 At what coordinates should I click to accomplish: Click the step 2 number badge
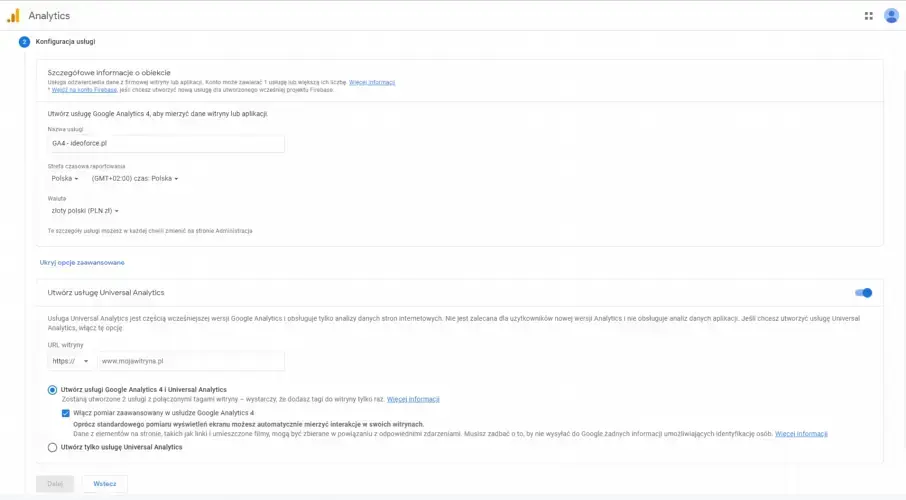point(24,41)
